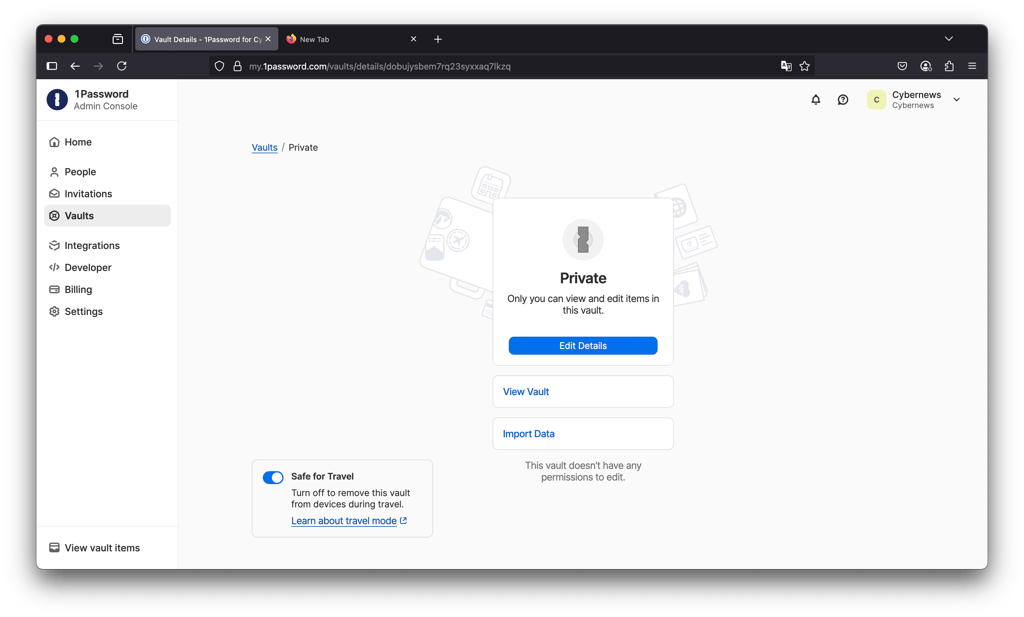Open the Firefox account icon
The image size is (1024, 617).
925,66
